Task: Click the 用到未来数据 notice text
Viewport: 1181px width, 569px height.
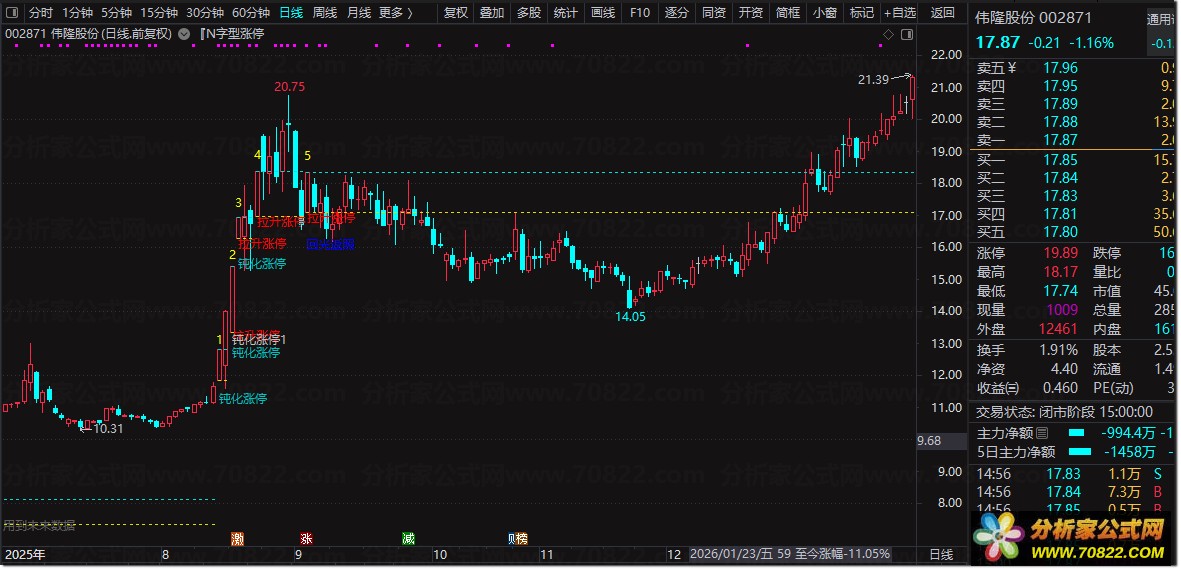Action: point(39,526)
